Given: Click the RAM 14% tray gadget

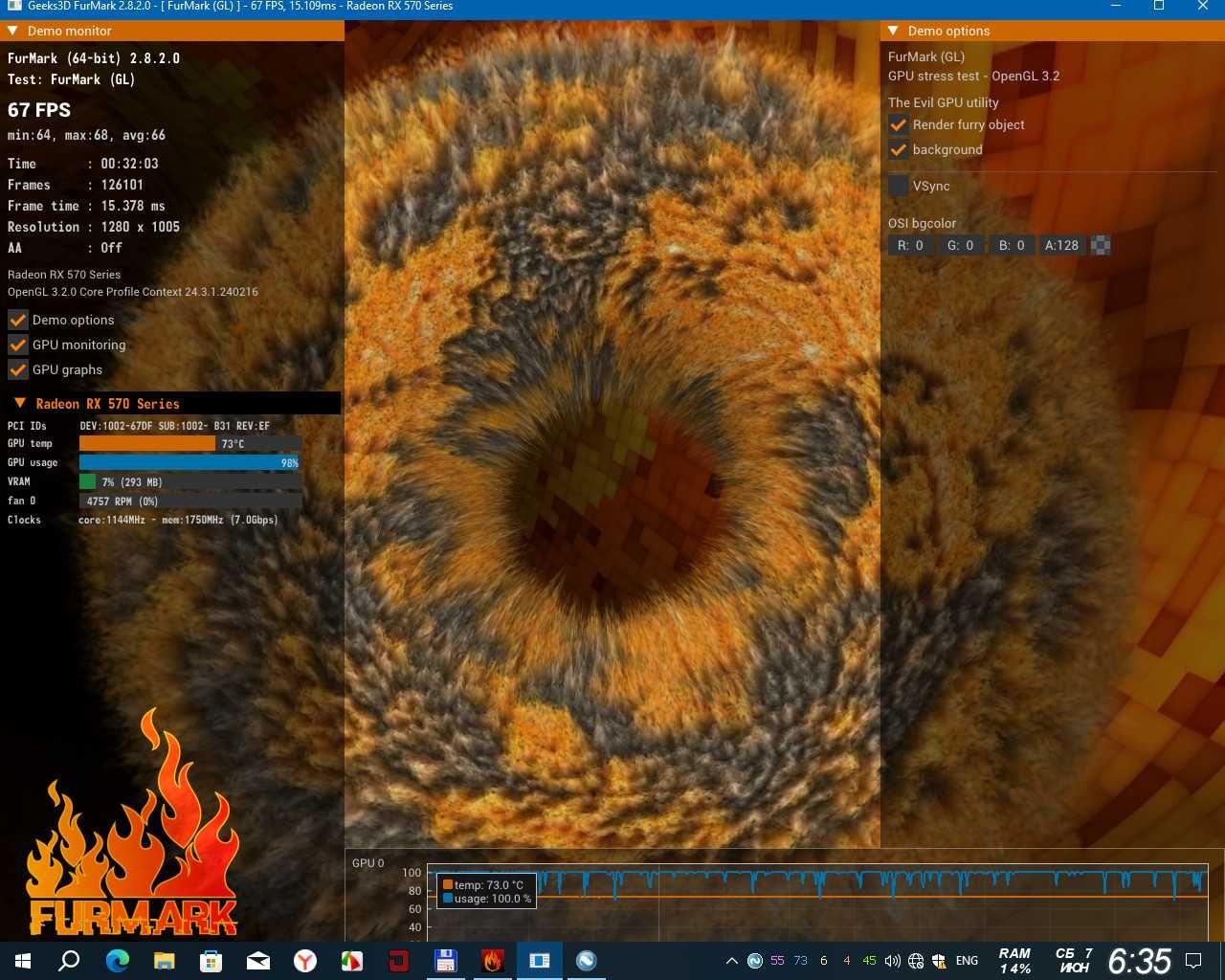Looking at the screenshot, I should coord(1014,961).
